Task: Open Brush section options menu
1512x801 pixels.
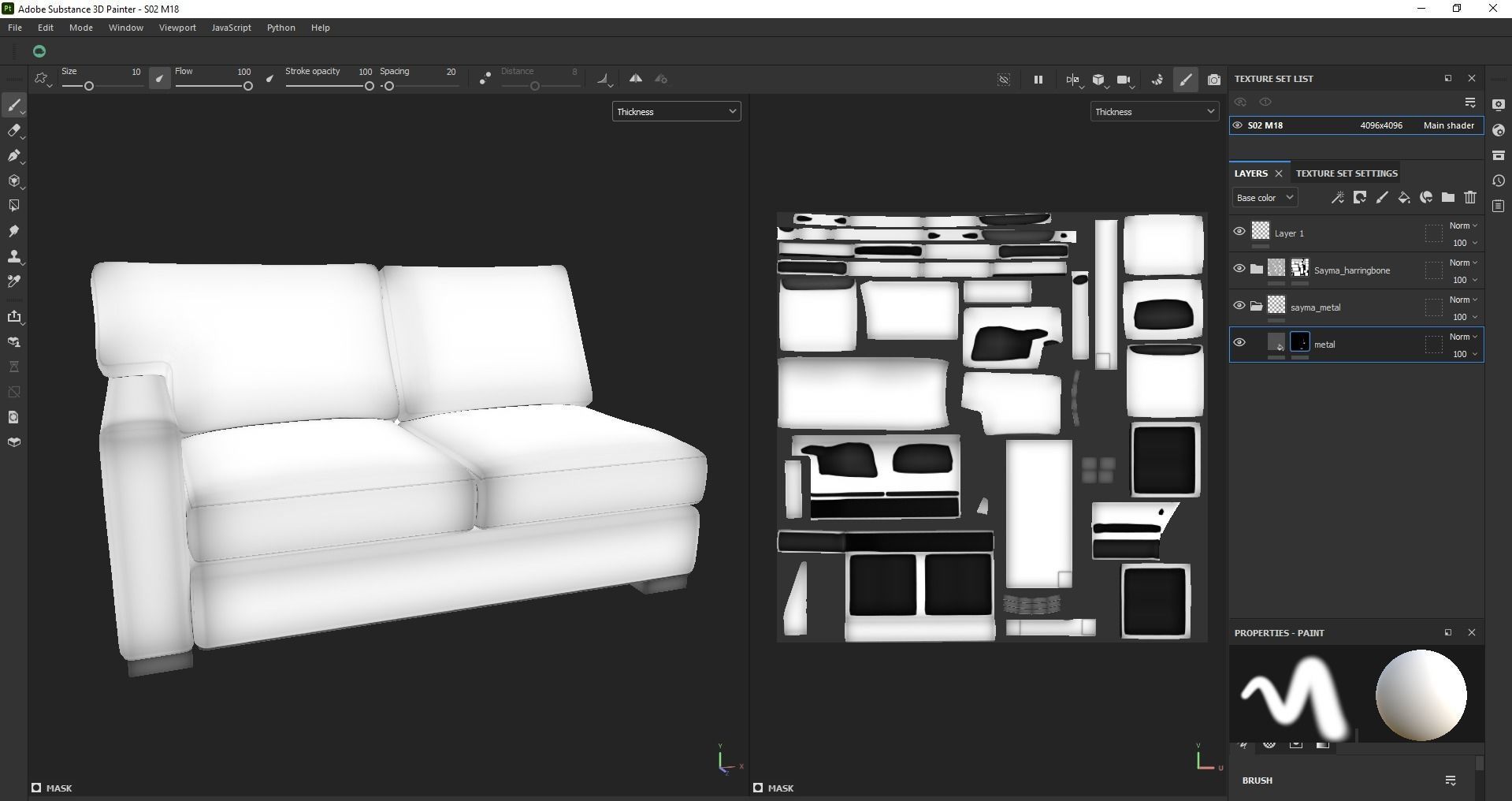Action: tap(1451, 781)
